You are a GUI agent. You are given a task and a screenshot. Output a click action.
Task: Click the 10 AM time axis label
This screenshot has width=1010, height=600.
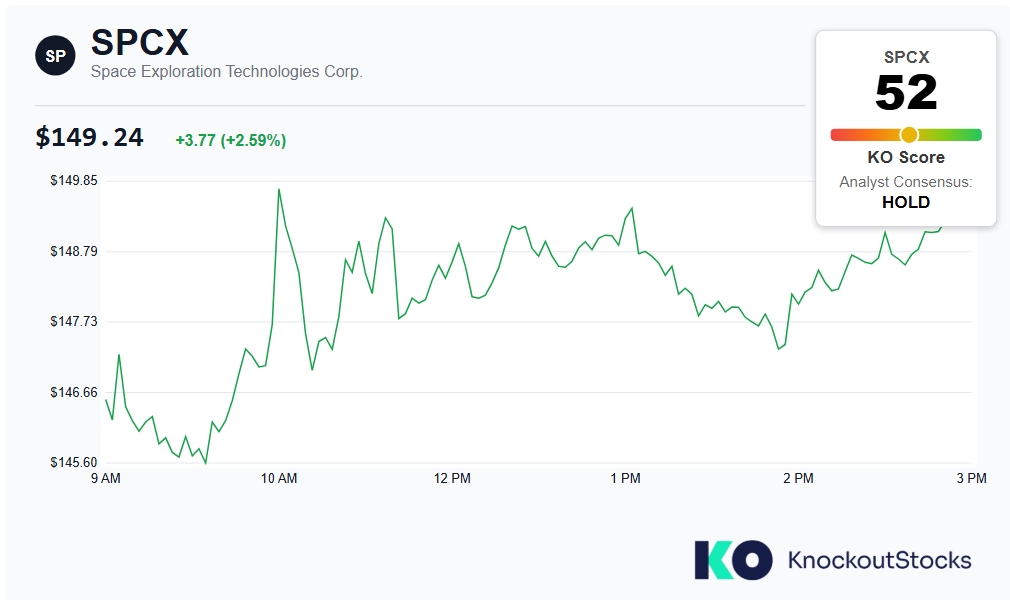click(279, 478)
